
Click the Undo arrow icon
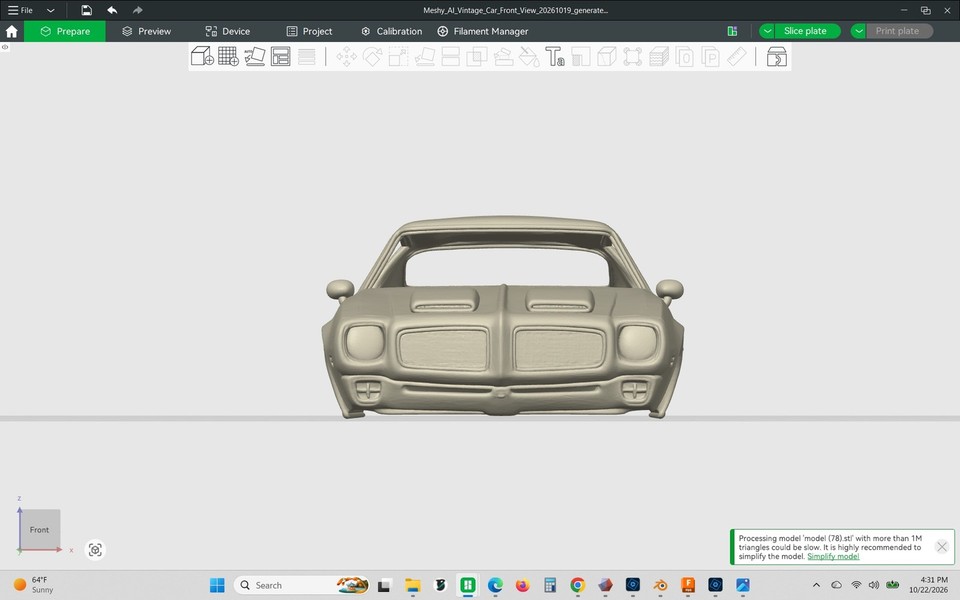[x=112, y=10]
